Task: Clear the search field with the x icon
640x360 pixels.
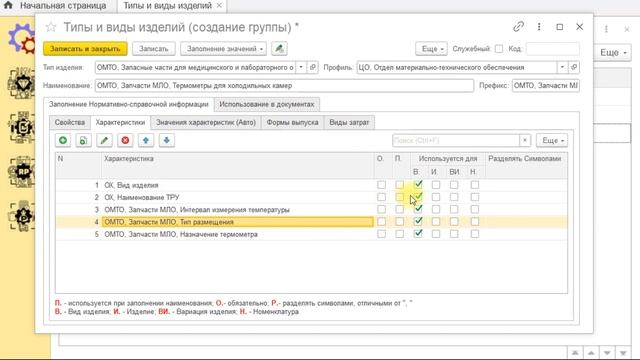Action: [525, 140]
